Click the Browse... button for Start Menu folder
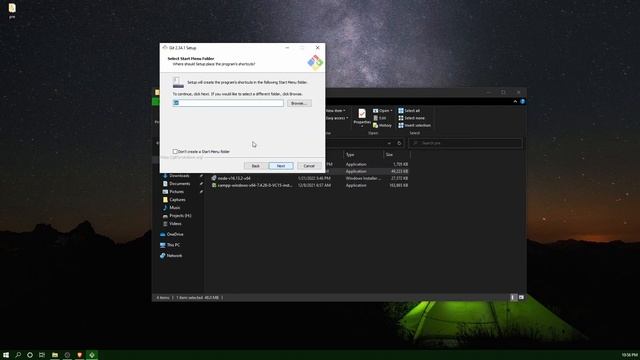The image size is (640, 360). pos(299,103)
